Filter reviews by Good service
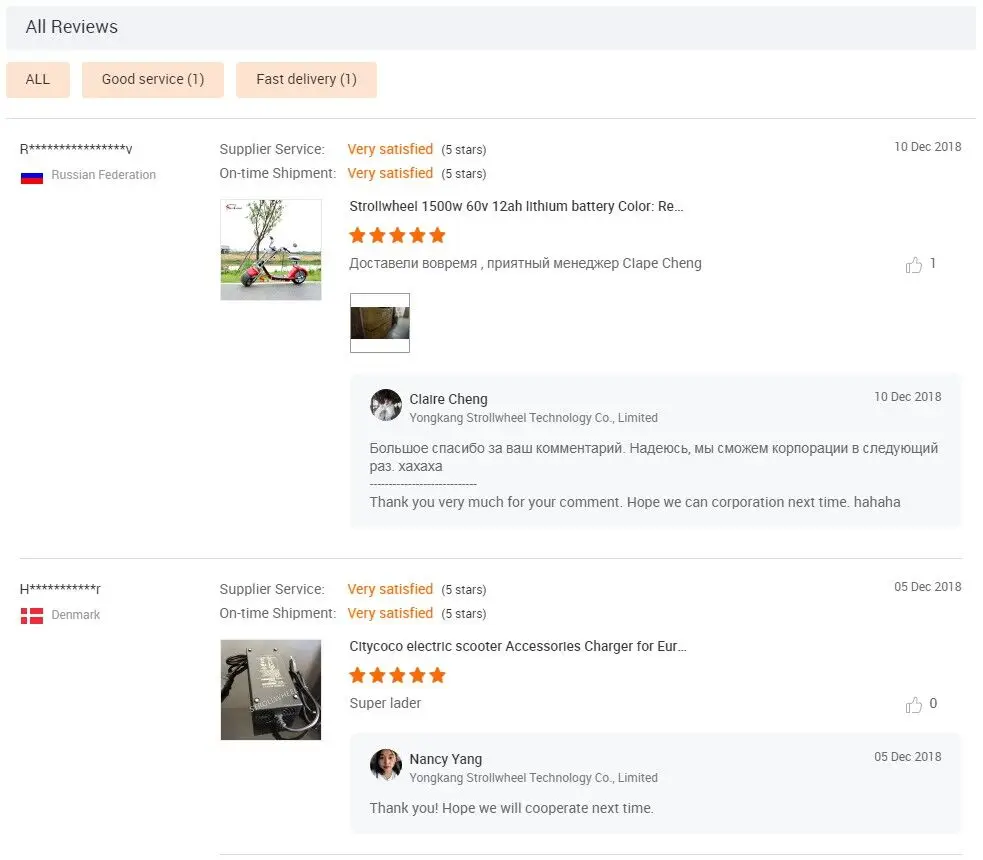The width and height of the screenshot is (983, 860). pyautogui.click(x=153, y=80)
